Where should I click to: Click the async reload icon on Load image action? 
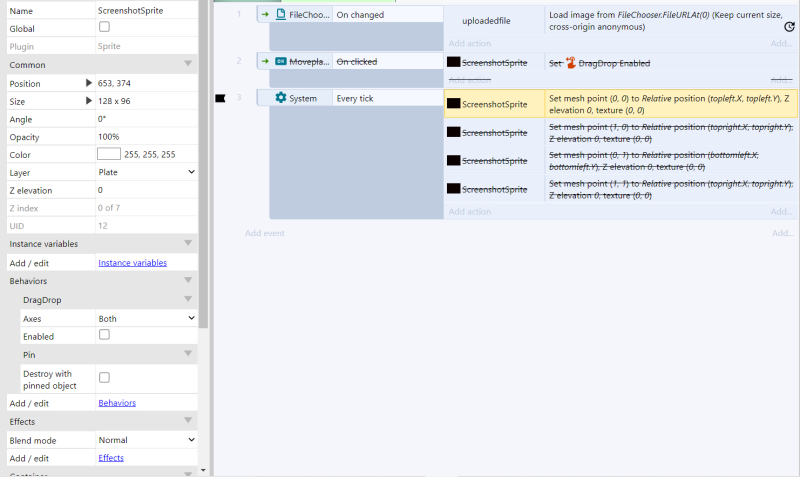point(789,27)
